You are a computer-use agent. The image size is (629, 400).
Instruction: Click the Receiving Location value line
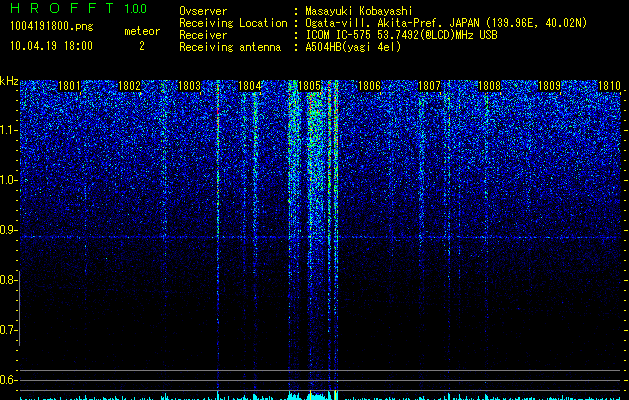tap(446, 24)
